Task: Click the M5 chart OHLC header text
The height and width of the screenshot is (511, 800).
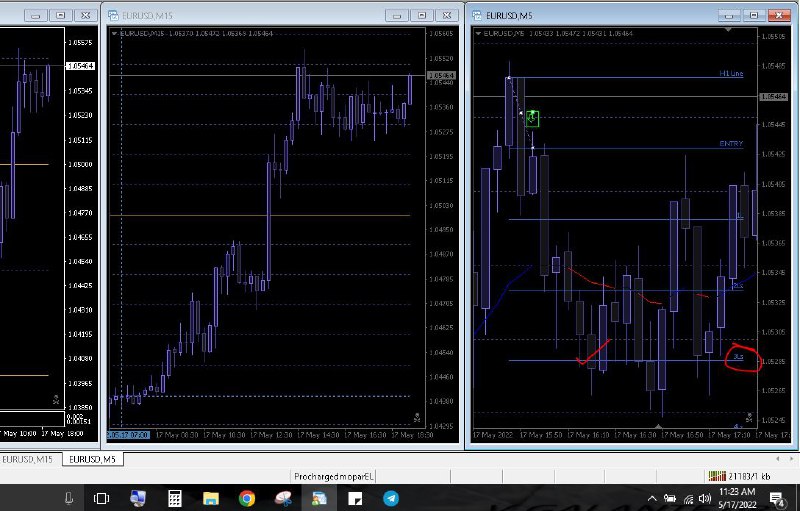Action: tap(558, 34)
